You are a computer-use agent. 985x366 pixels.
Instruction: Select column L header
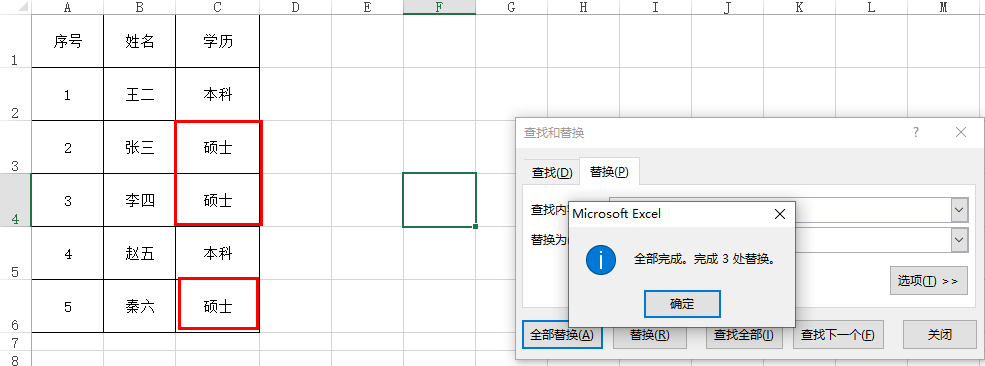point(871,7)
